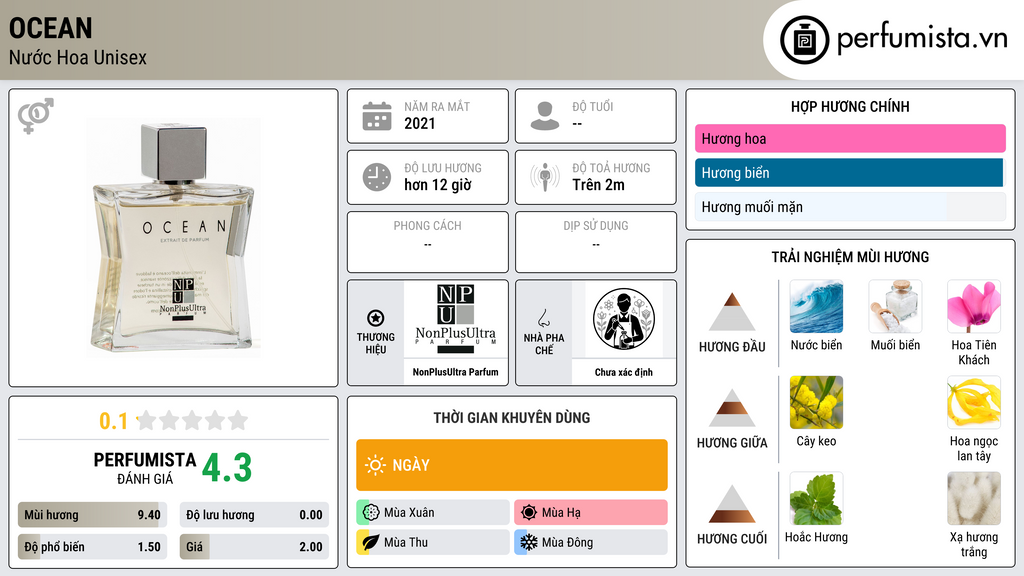Click the Perfumista rating score 4.3
The image size is (1024, 576).
pyautogui.click(x=227, y=468)
